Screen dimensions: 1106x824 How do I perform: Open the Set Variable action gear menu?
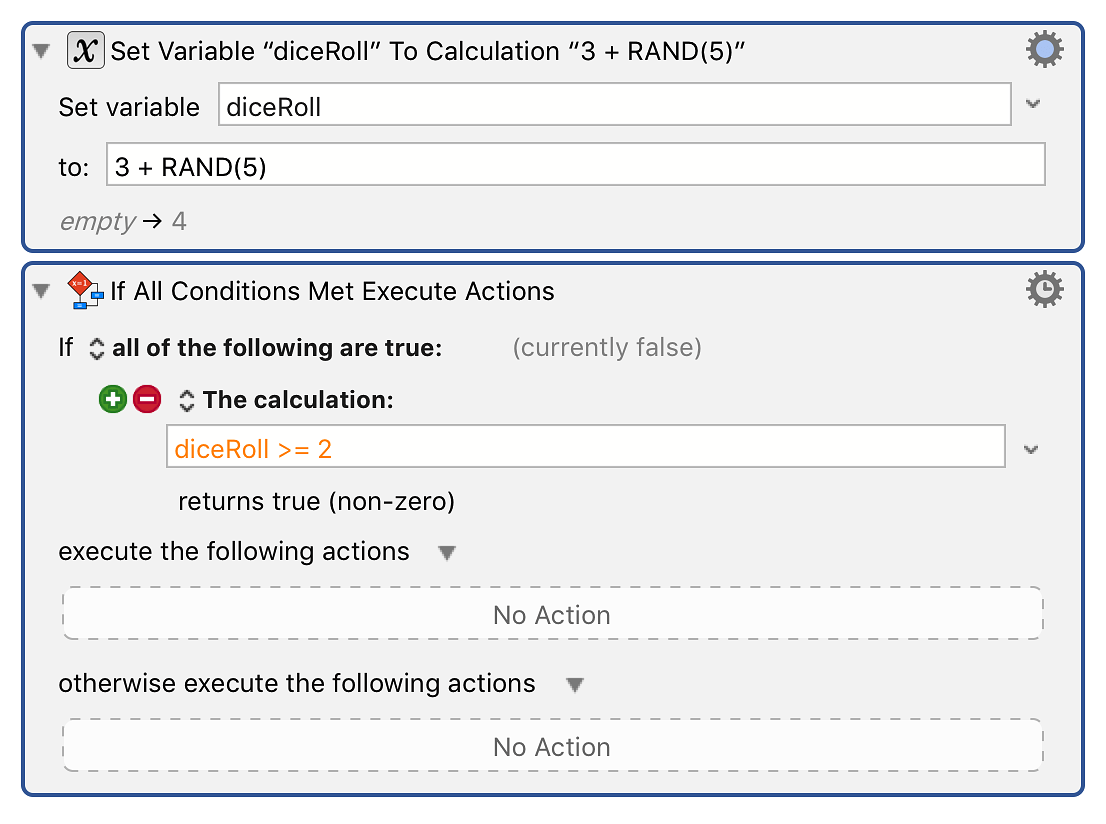click(1044, 49)
